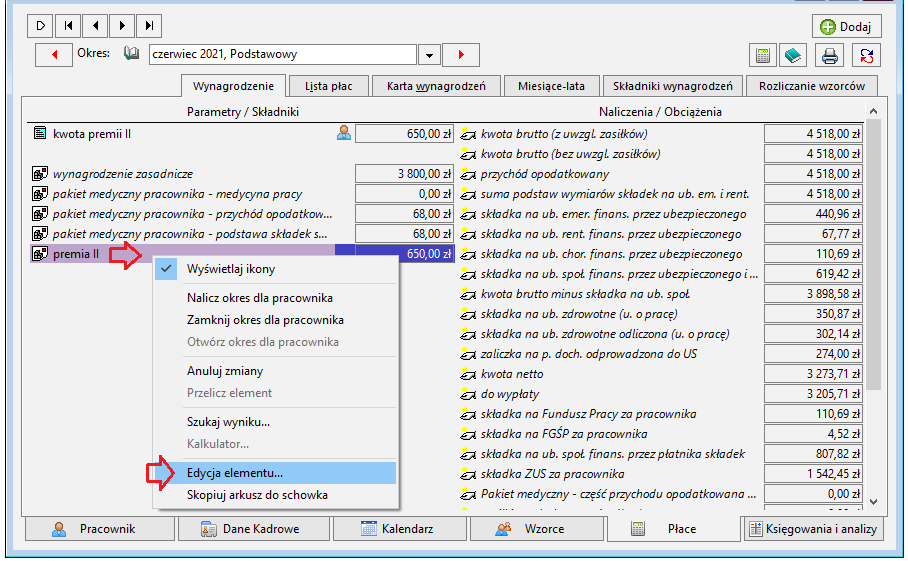Viewport: 908px width, 561px height.
Task: Select row zaliczka na p. doch. odprowadzona do US
Action: coord(661,354)
